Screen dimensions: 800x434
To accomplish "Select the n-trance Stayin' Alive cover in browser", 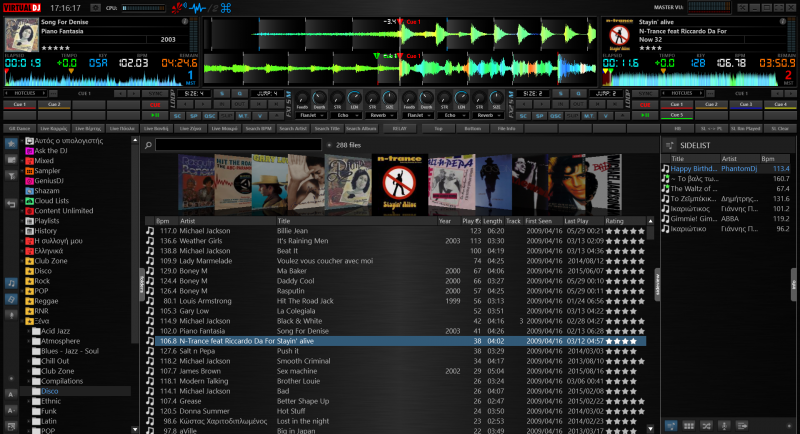I will [399, 185].
